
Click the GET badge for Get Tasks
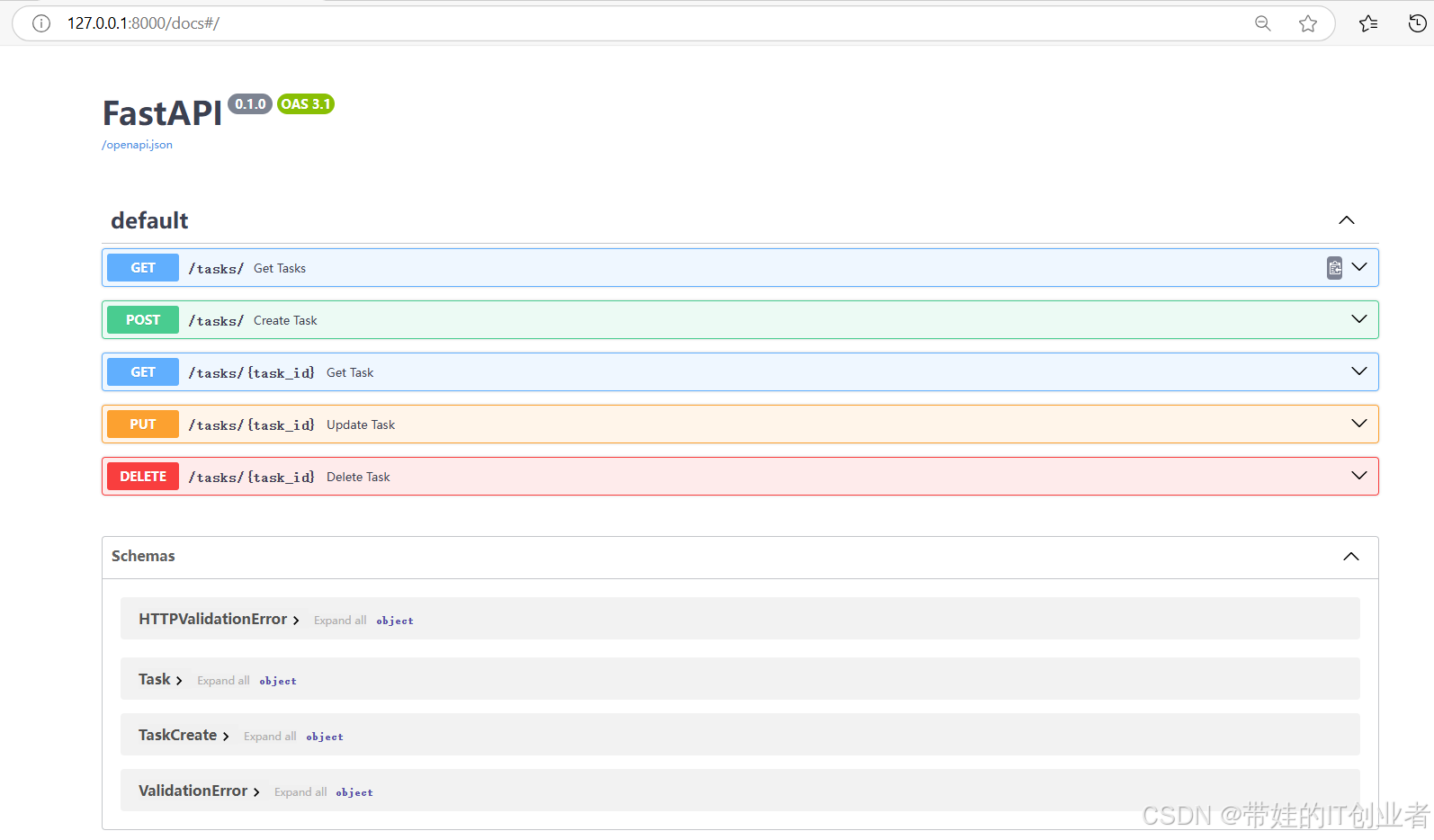[143, 268]
